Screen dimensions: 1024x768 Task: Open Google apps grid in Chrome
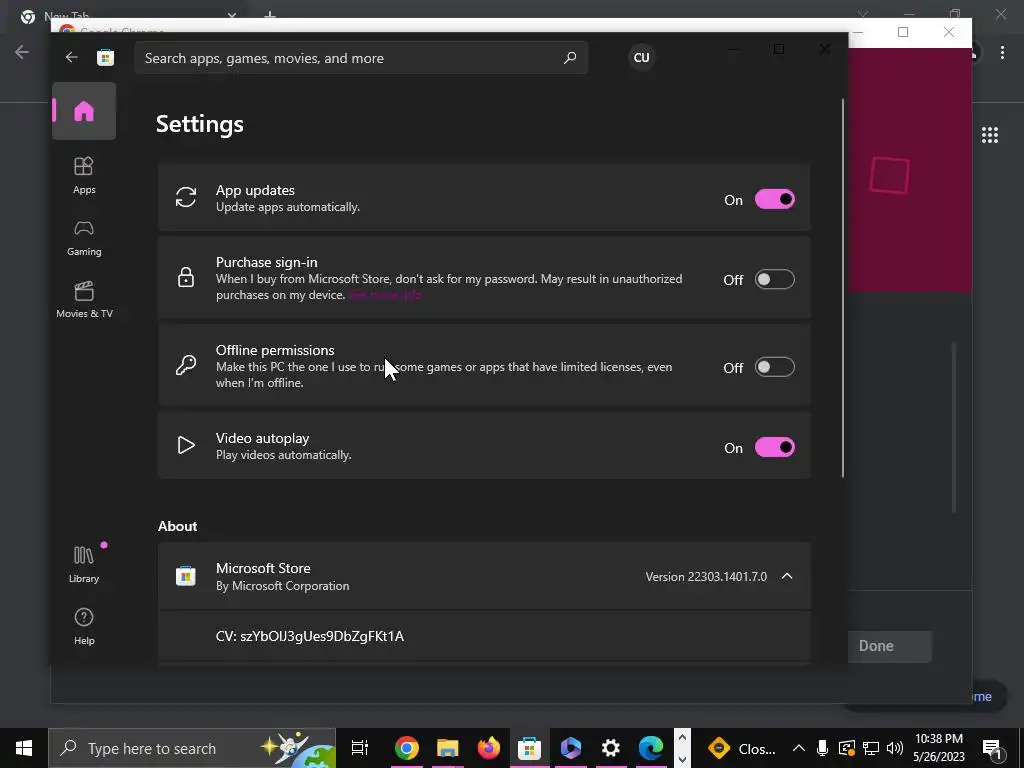989,135
